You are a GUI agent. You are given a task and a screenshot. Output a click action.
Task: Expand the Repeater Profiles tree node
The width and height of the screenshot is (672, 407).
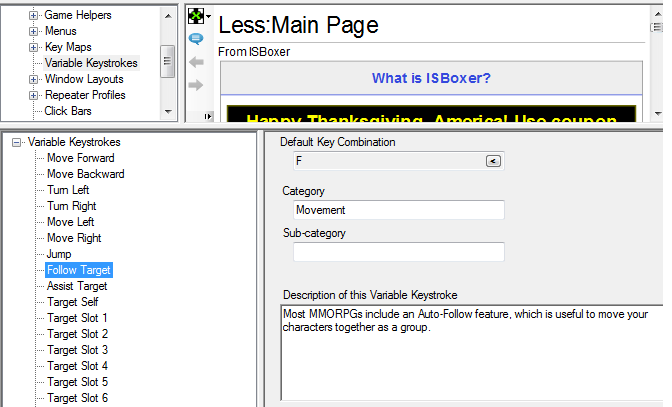[33, 95]
